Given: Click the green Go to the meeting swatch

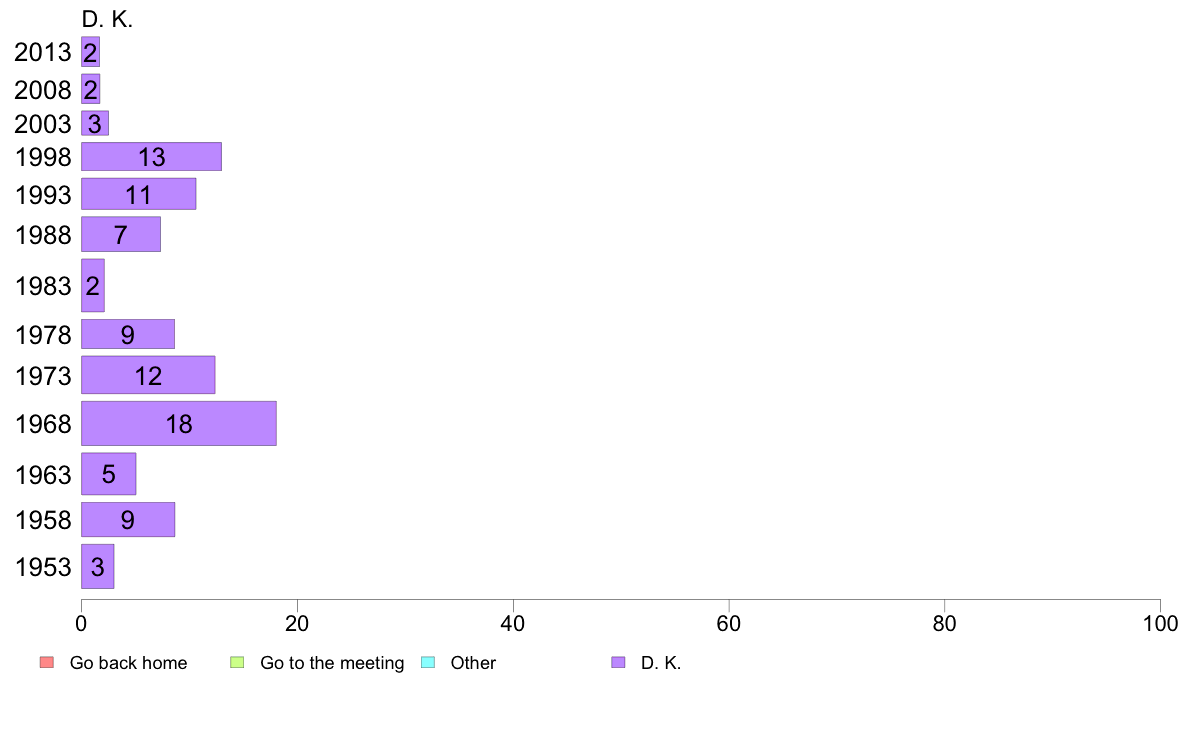Looking at the screenshot, I should [x=237, y=662].
